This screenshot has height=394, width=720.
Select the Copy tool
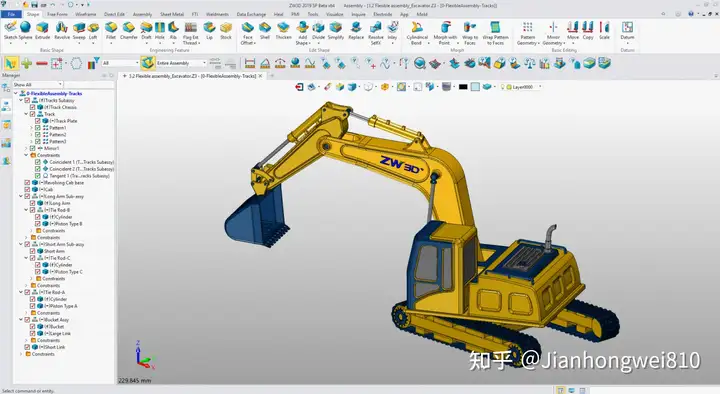[588, 30]
